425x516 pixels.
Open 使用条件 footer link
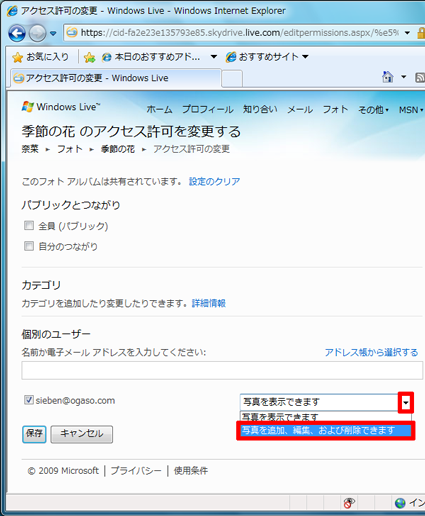coord(191,471)
